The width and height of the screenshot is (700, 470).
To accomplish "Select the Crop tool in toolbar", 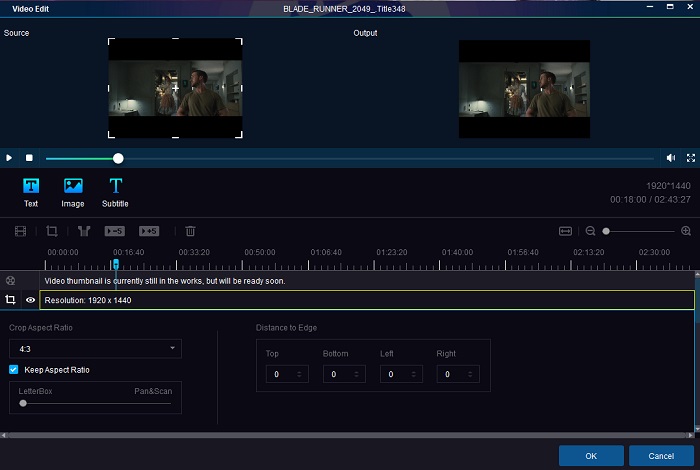I will 52,231.
